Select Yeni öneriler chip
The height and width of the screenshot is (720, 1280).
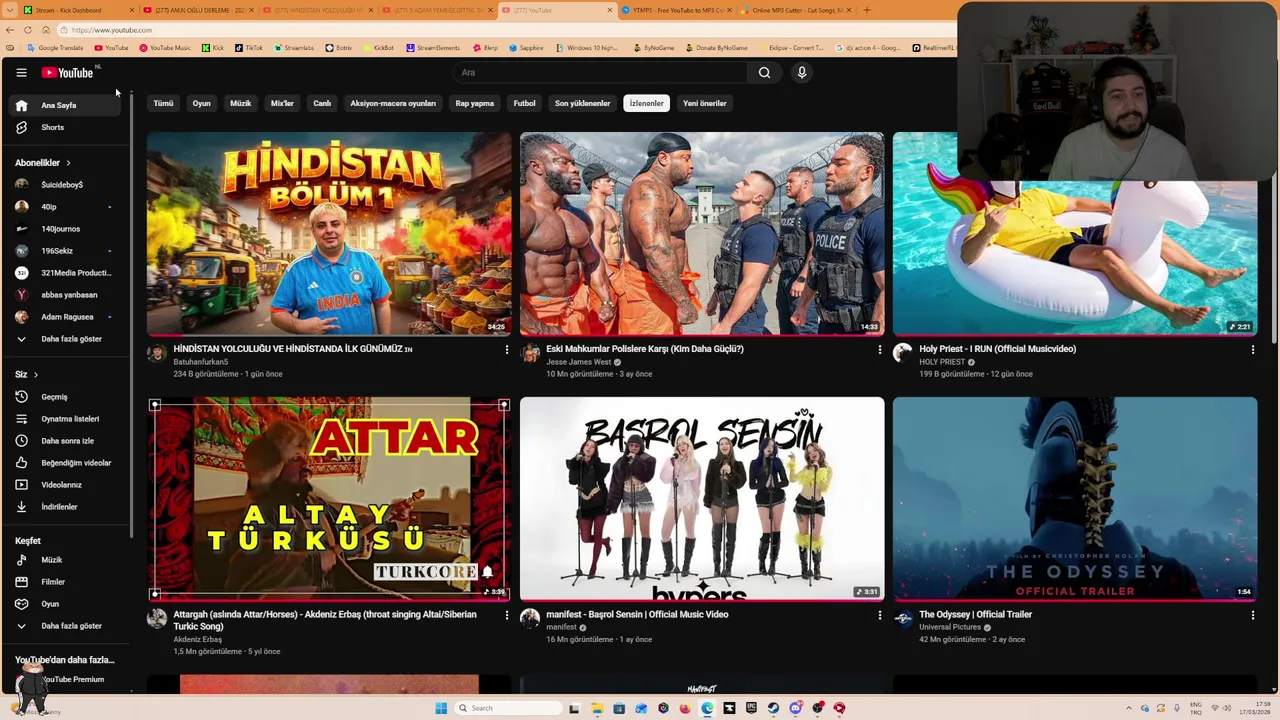(x=705, y=103)
